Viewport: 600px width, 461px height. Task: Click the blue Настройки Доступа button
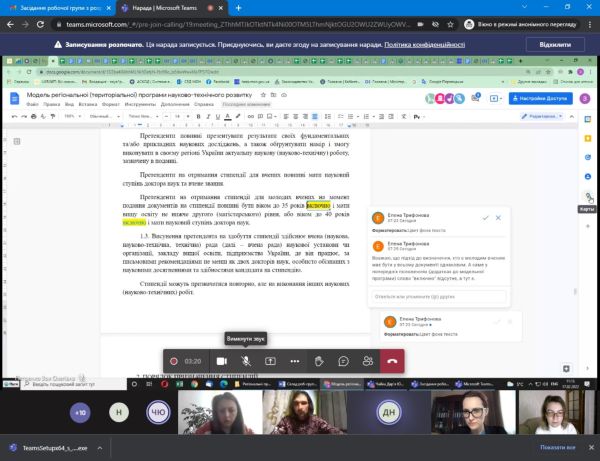pos(541,99)
